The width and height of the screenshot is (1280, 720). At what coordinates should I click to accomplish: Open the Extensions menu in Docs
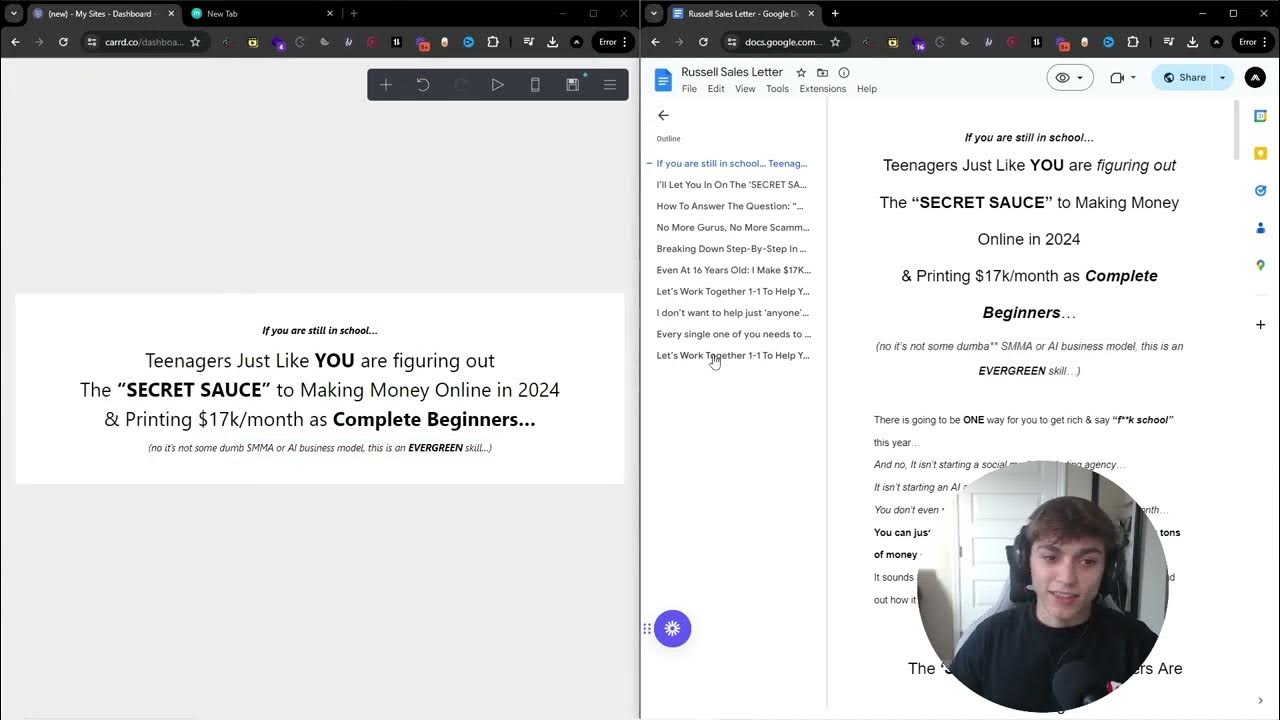pos(822,89)
